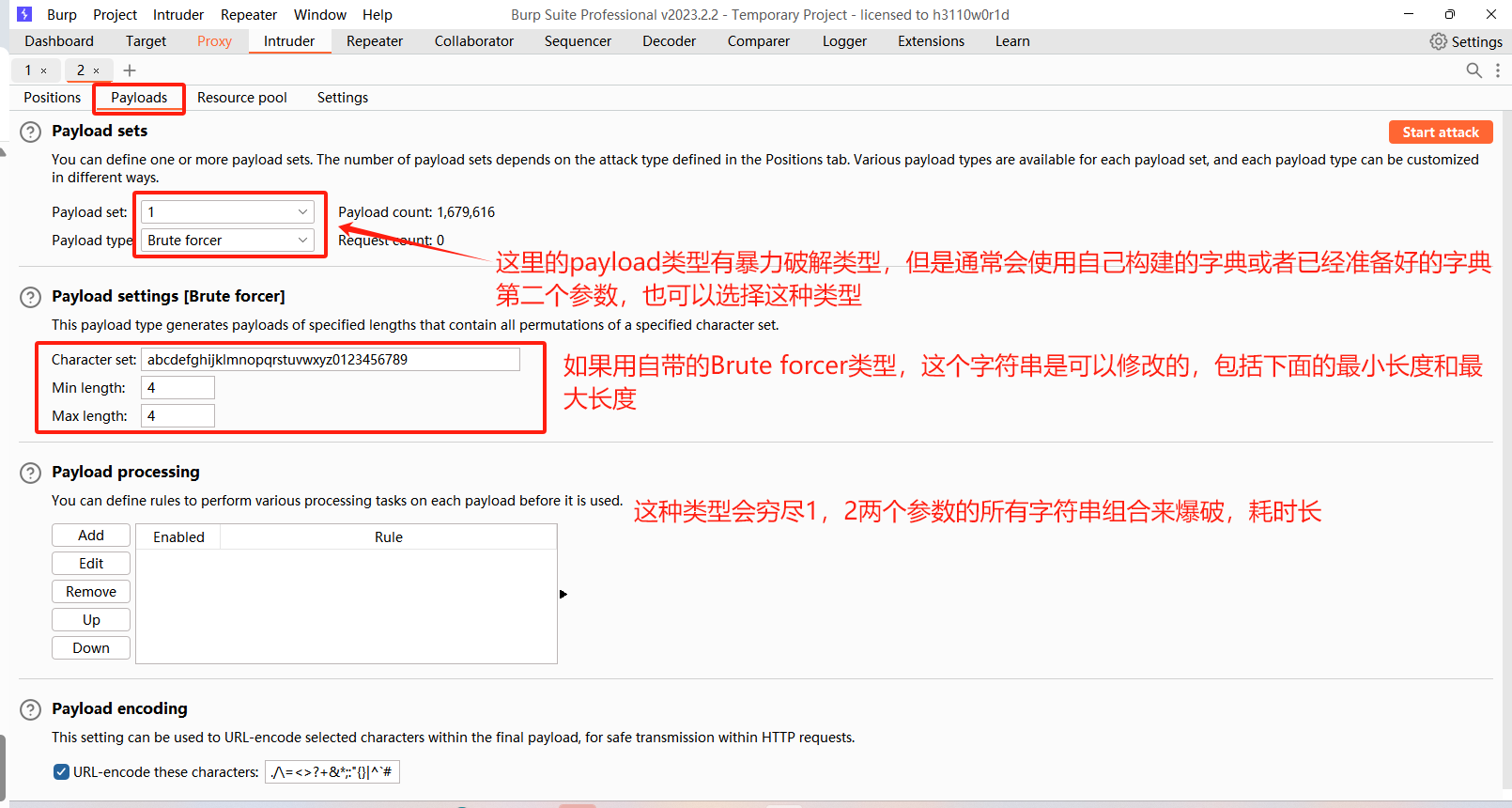The width and height of the screenshot is (1512, 808).
Task: Add a new Intruder tab with plus
Action: click(130, 70)
